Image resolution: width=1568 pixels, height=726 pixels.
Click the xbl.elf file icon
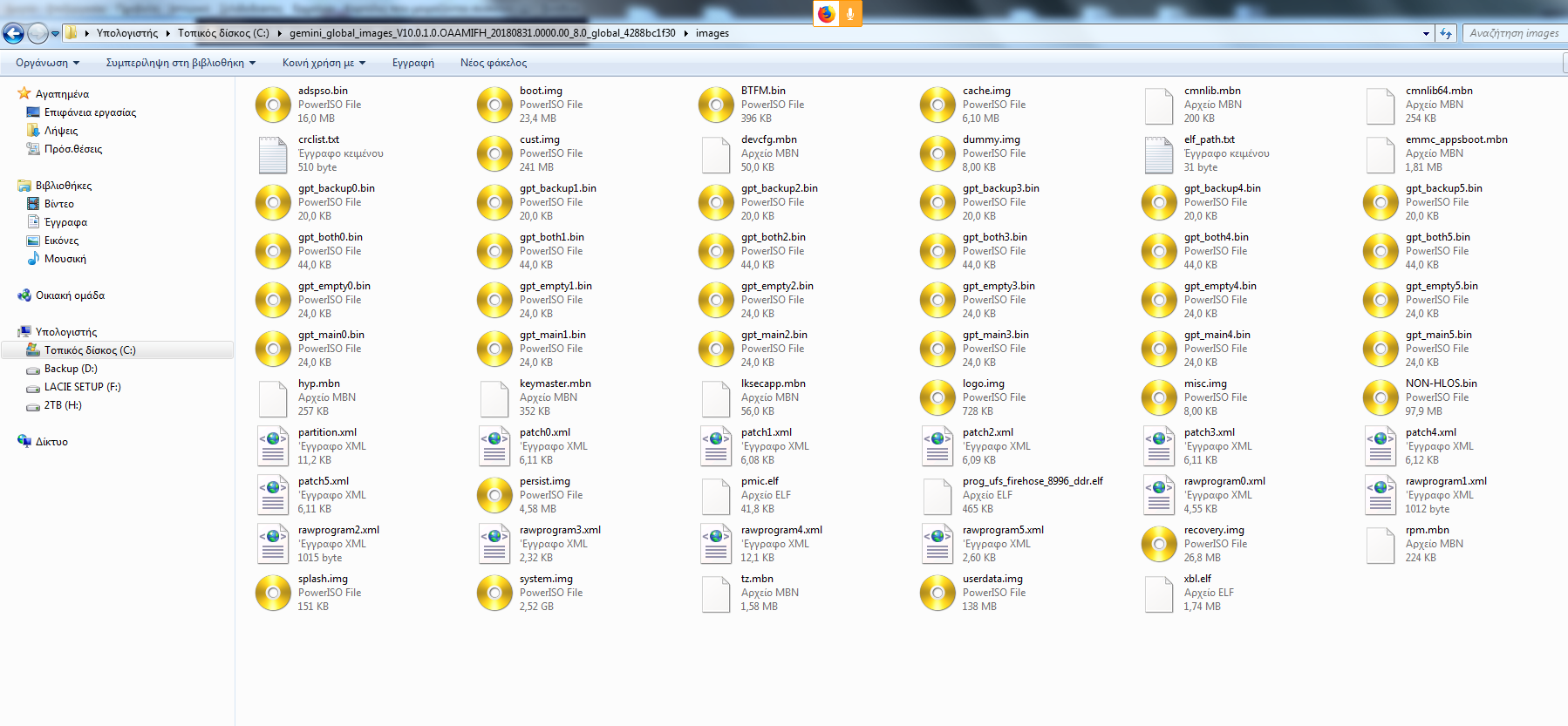click(1159, 593)
